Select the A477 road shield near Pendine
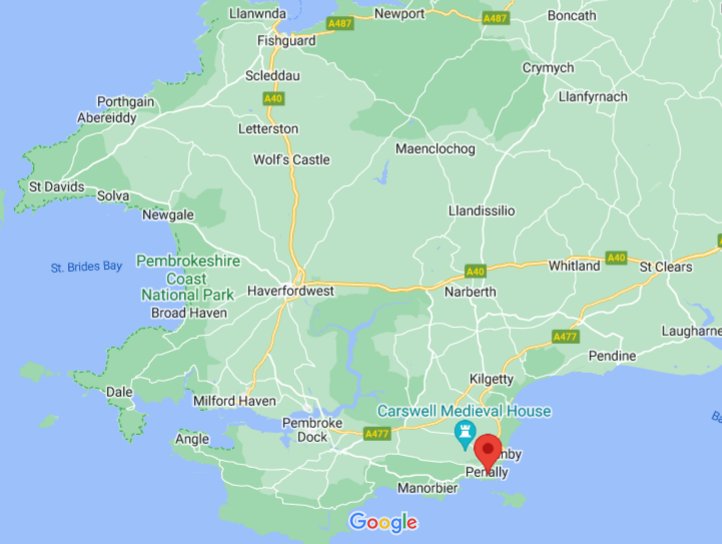The width and height of the screenshot is (722, 544). click(565, 337)
